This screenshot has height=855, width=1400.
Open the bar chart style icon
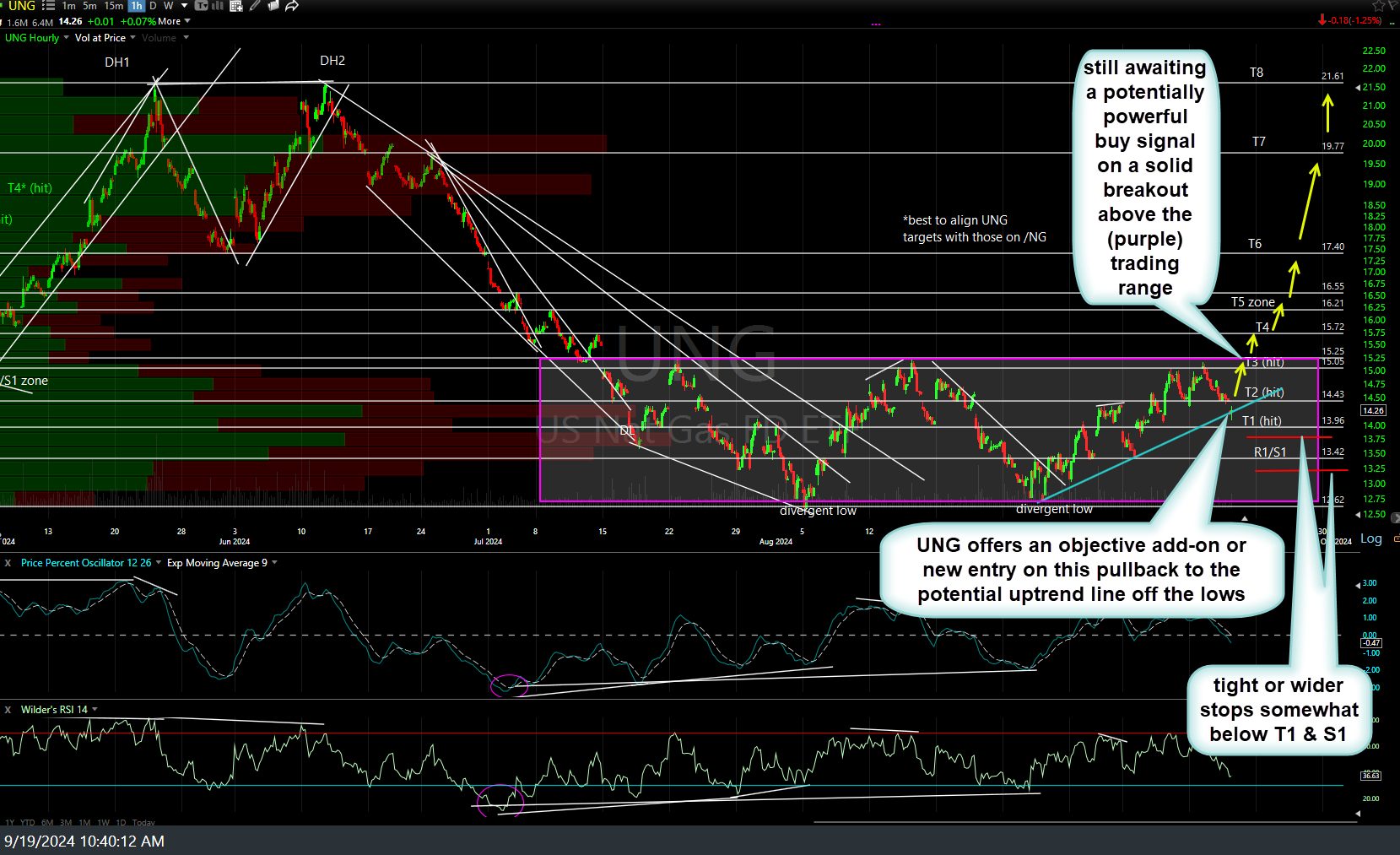coord(218,6)
